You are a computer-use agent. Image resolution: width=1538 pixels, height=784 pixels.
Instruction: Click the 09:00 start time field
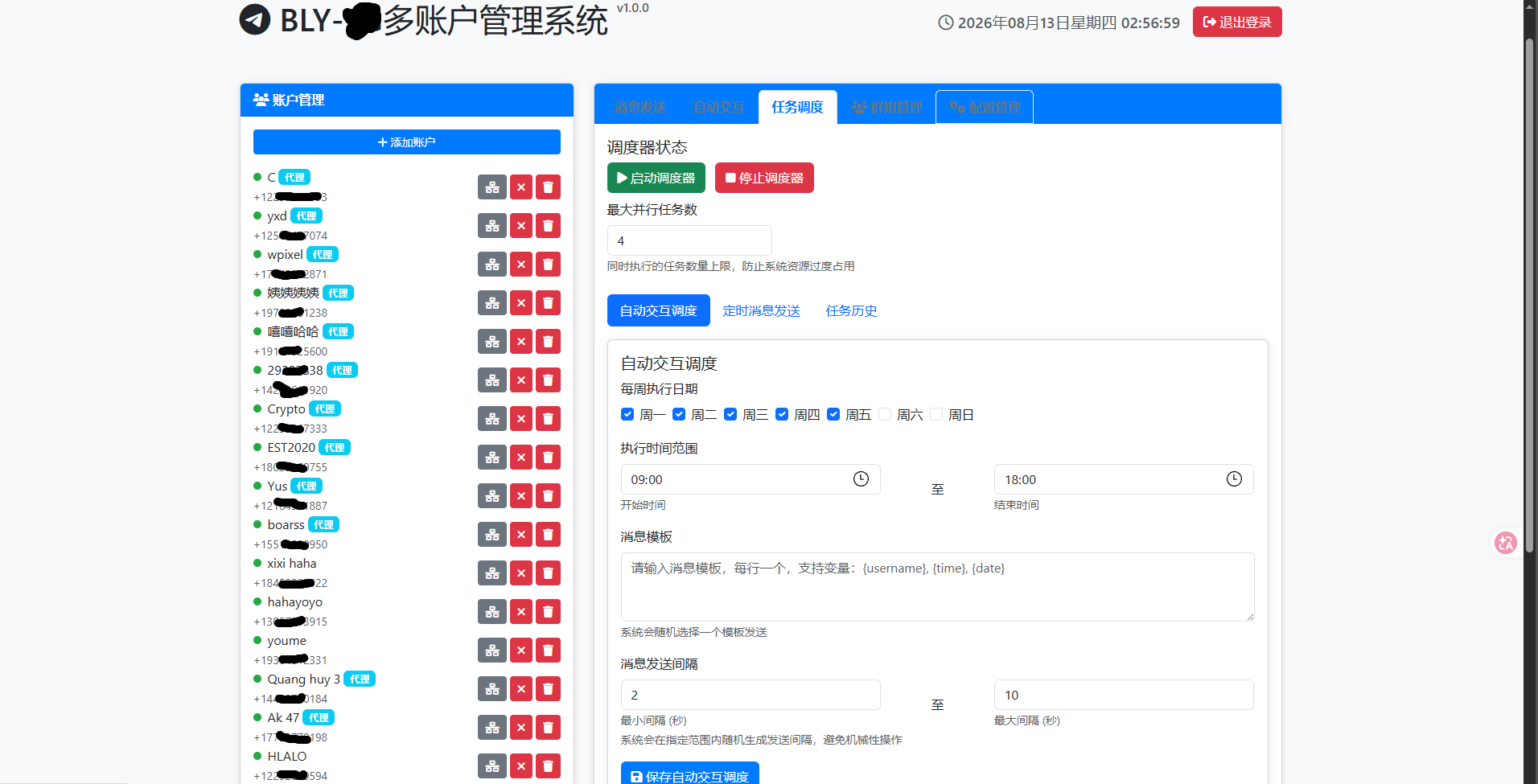click(750, 479)
